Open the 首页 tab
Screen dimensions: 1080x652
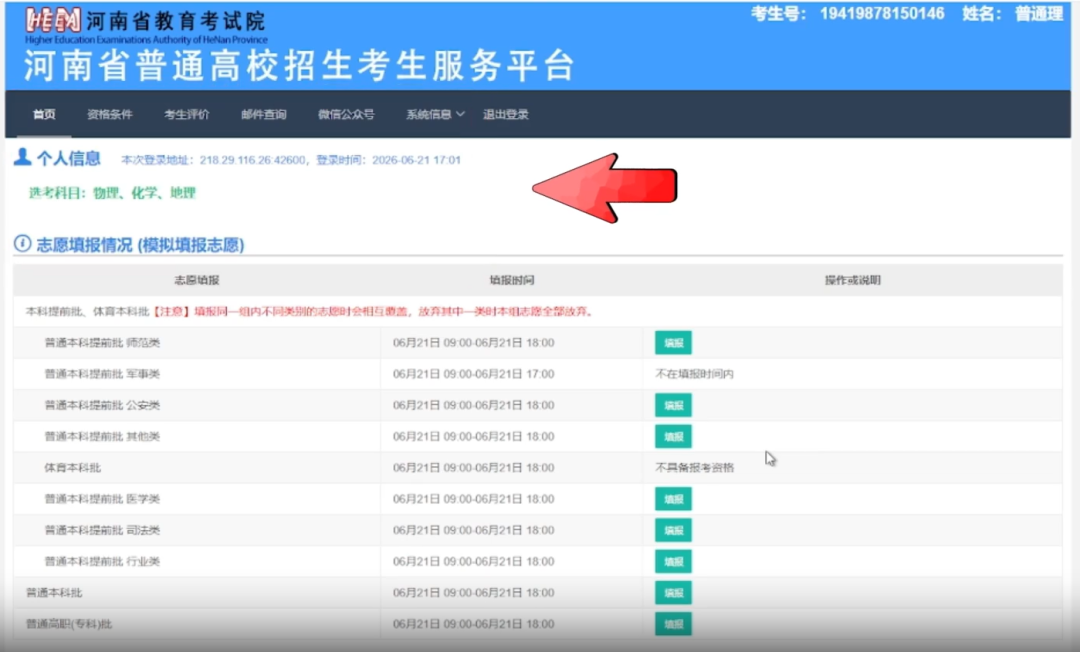pos(44,114)
